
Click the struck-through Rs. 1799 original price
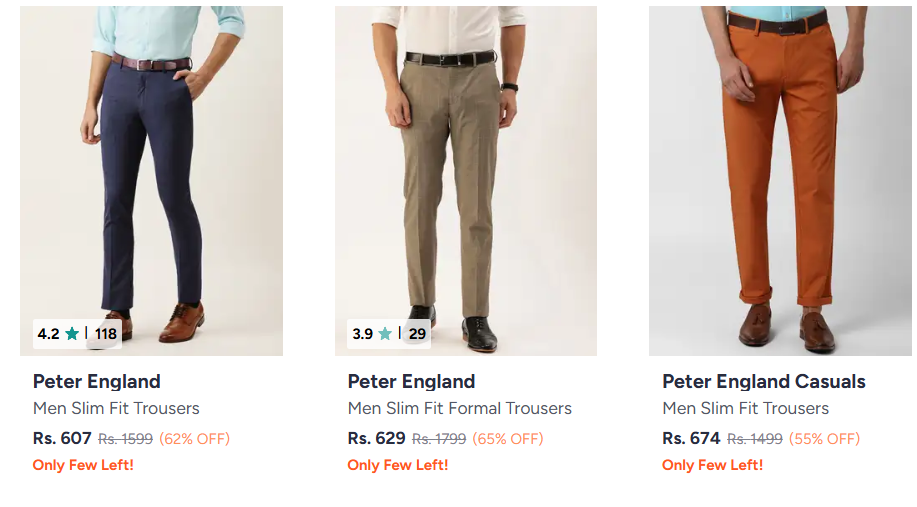point(439,438)
